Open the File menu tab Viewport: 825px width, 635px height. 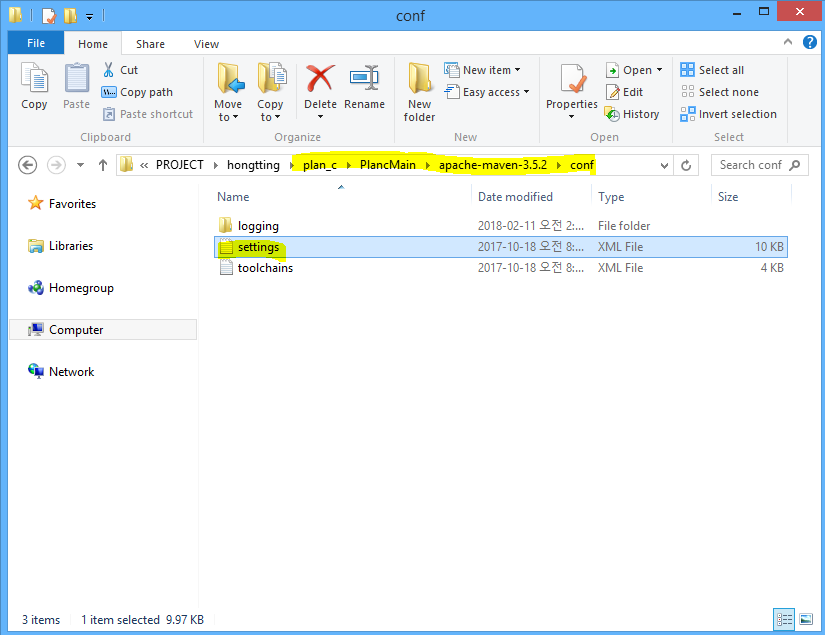pyautogui.click(x=35, y=43)
